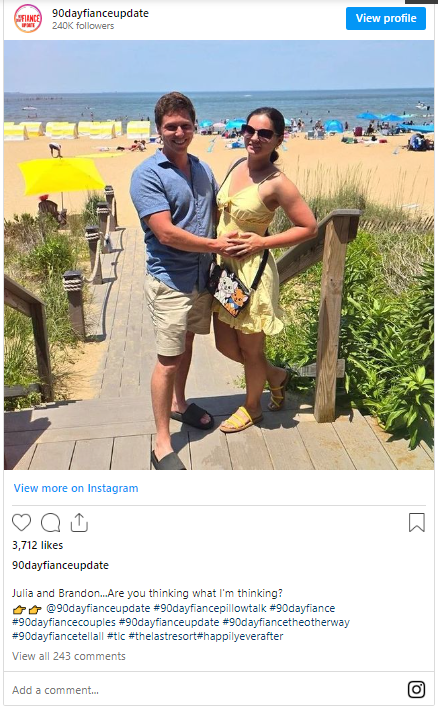Open comments via speech bubble icon
This screenshot has width=438, height=712.
[x=50, y=522]
